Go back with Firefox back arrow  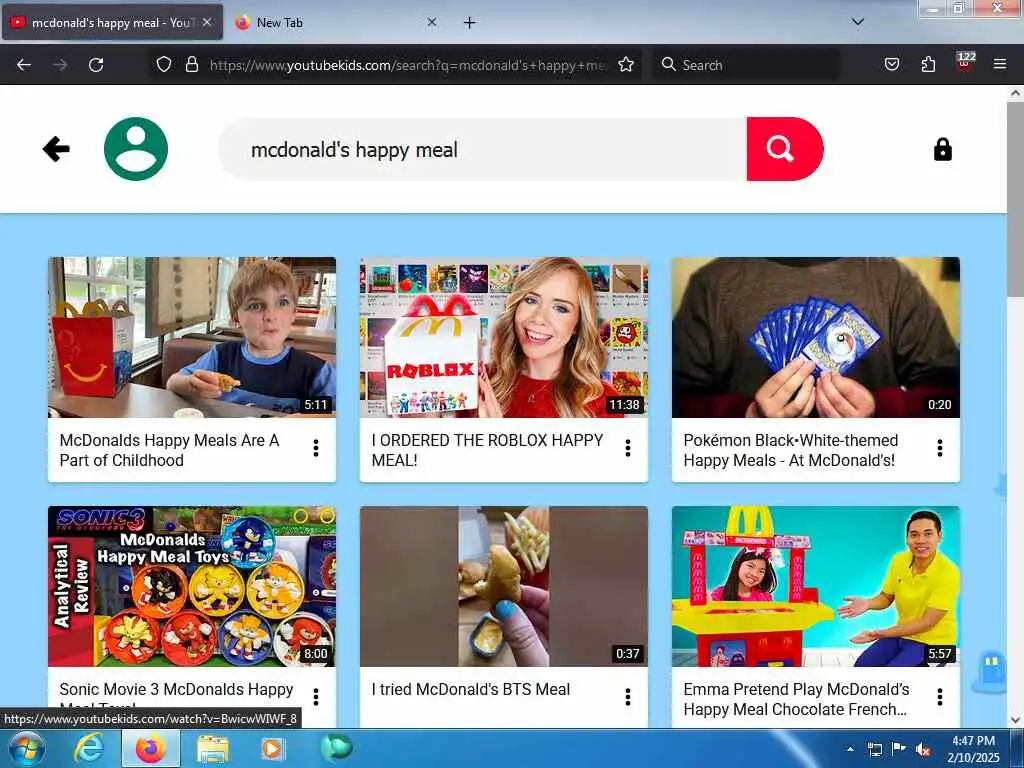[24, 65]
